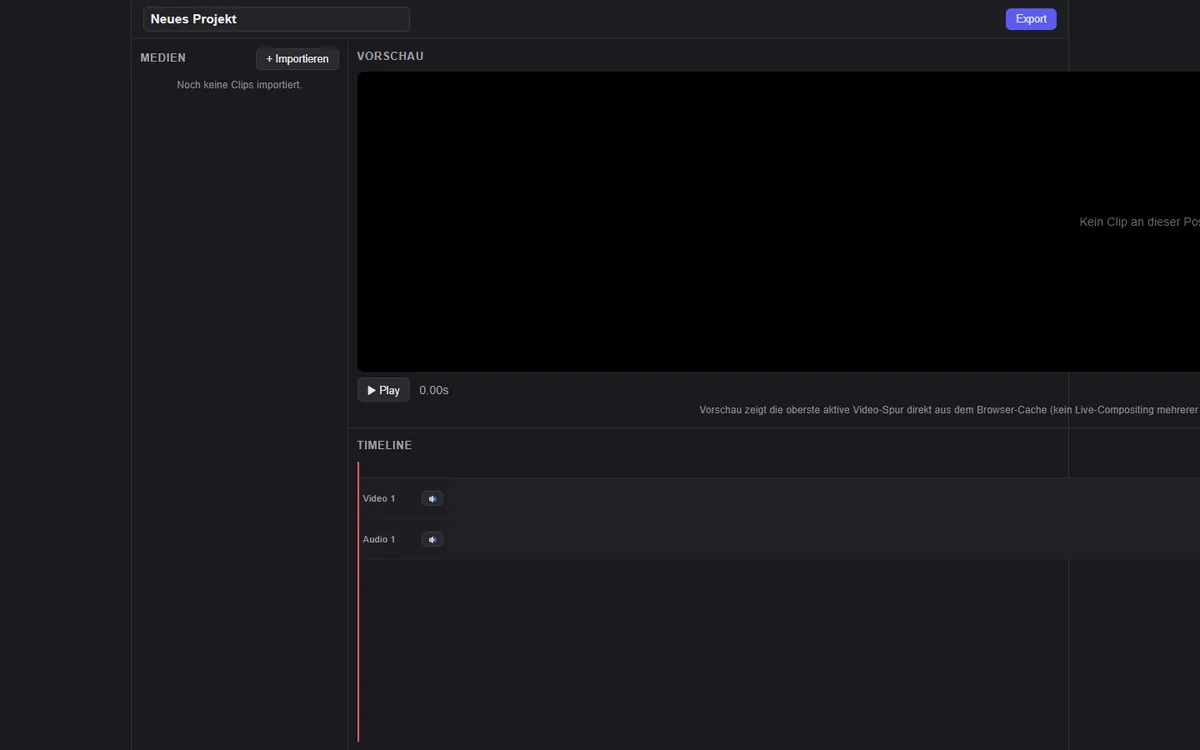The image size is (1200, 750).
Task: Click the Export button
Action: pos(1031,19)
